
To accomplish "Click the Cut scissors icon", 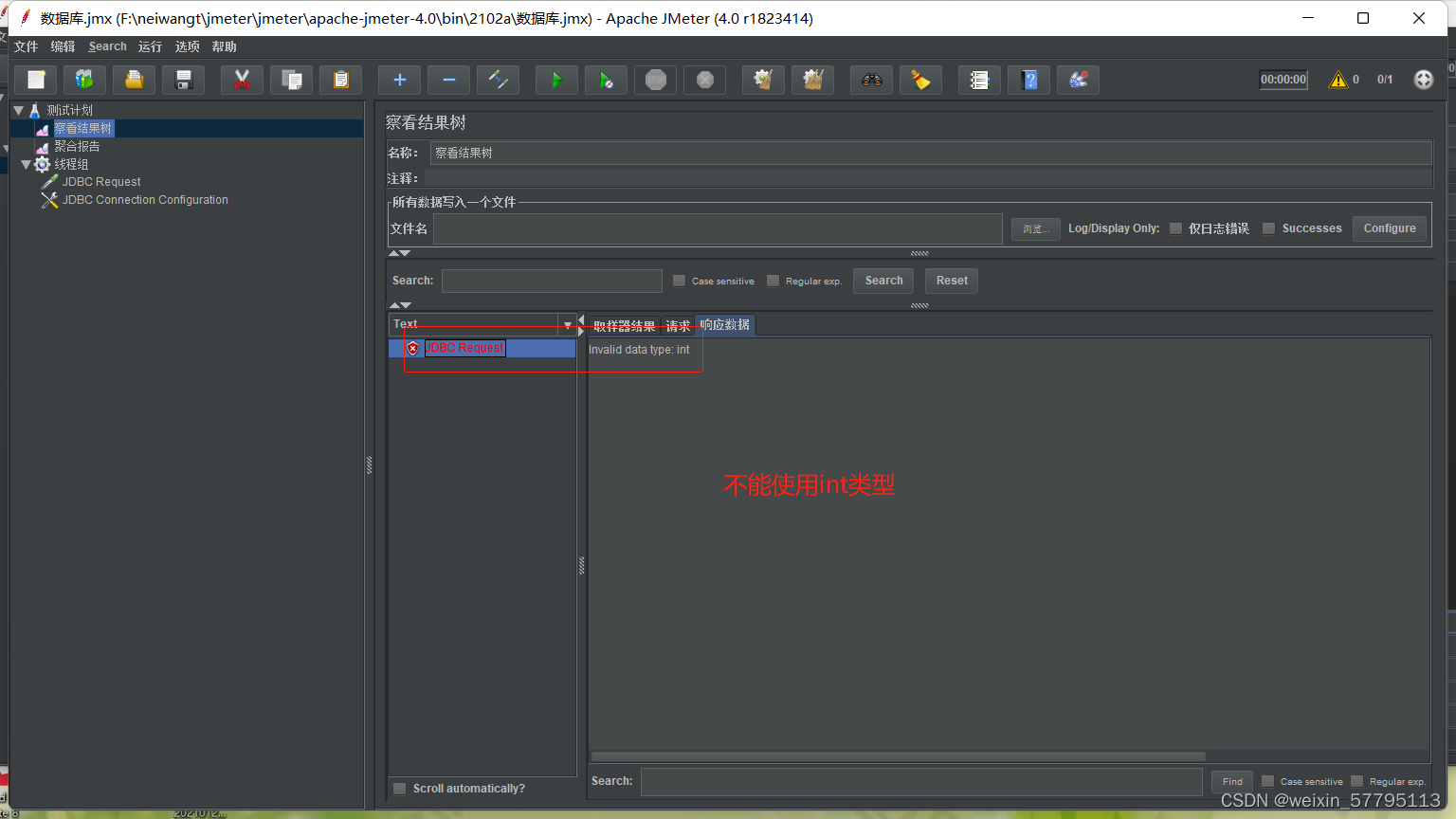I will click(243, 80).
